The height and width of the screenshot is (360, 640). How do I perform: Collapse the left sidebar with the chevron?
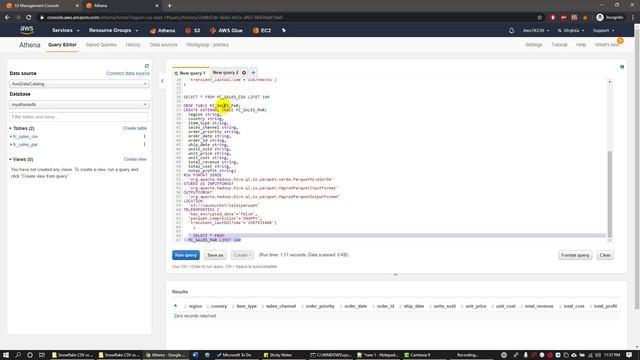(162, 81)
